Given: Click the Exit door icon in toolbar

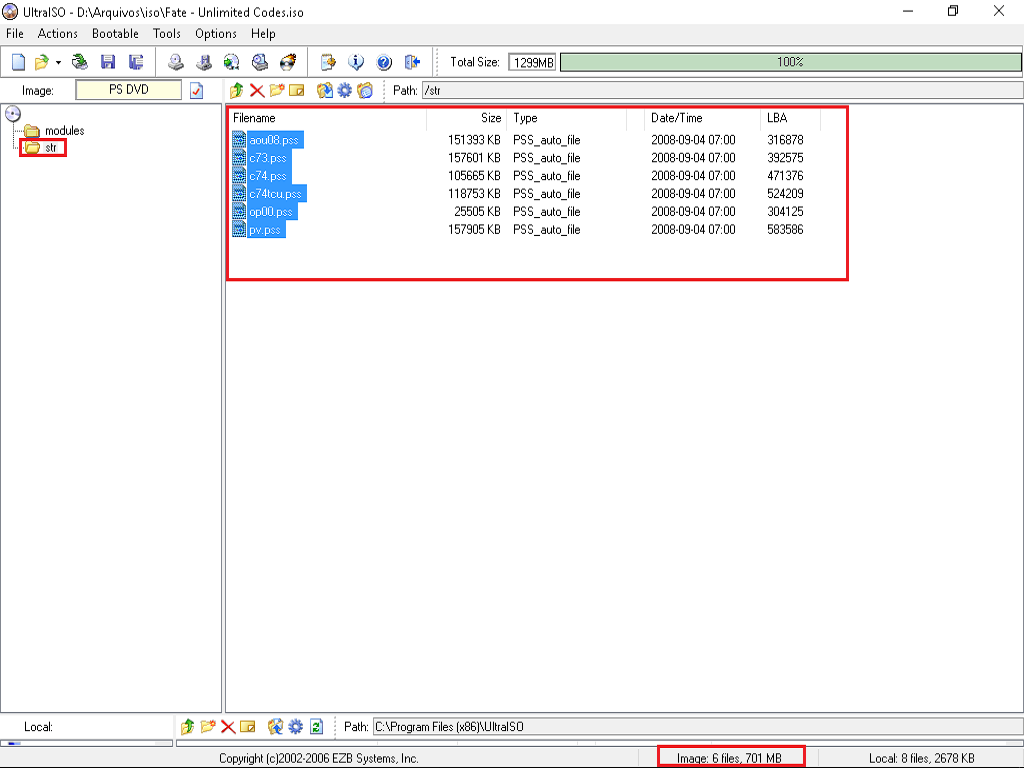Looking at the screenshot, I should click(412, 62).
